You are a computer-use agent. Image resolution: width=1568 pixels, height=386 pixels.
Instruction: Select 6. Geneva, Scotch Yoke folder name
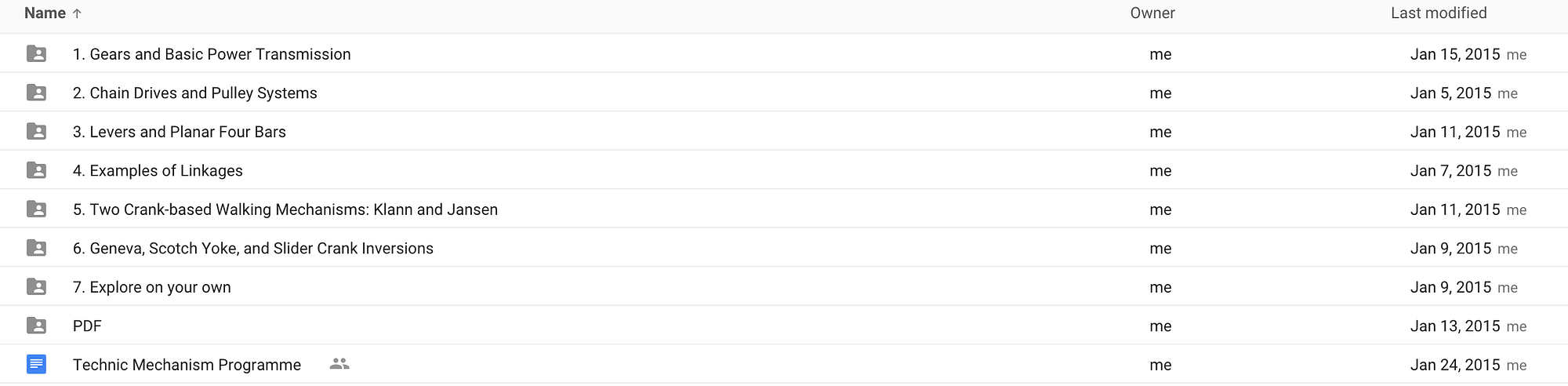[x=252, y=249]
